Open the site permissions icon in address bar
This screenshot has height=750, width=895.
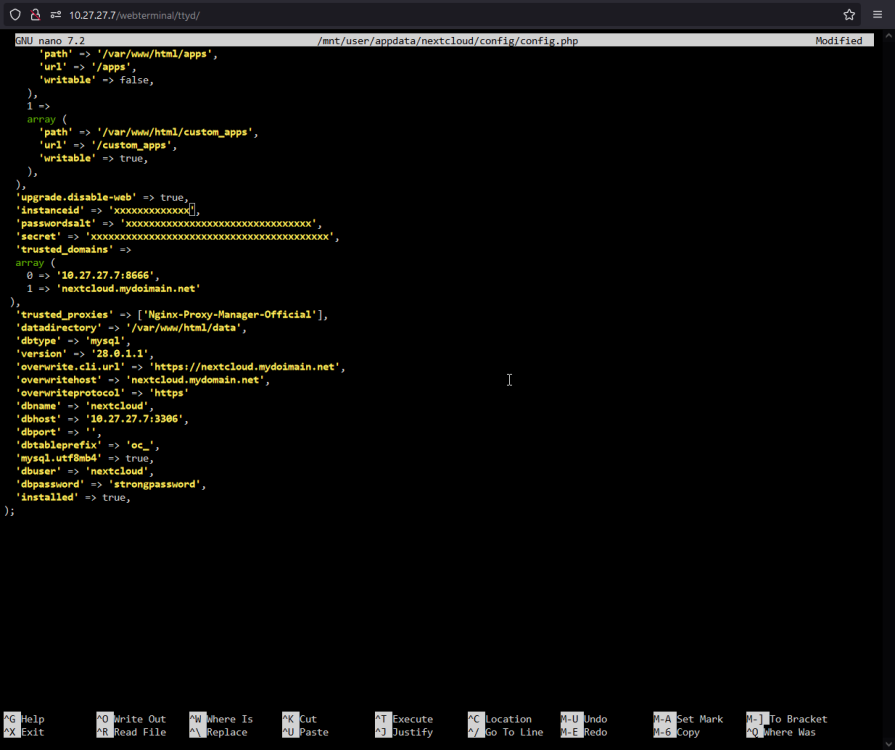[55, 15]
